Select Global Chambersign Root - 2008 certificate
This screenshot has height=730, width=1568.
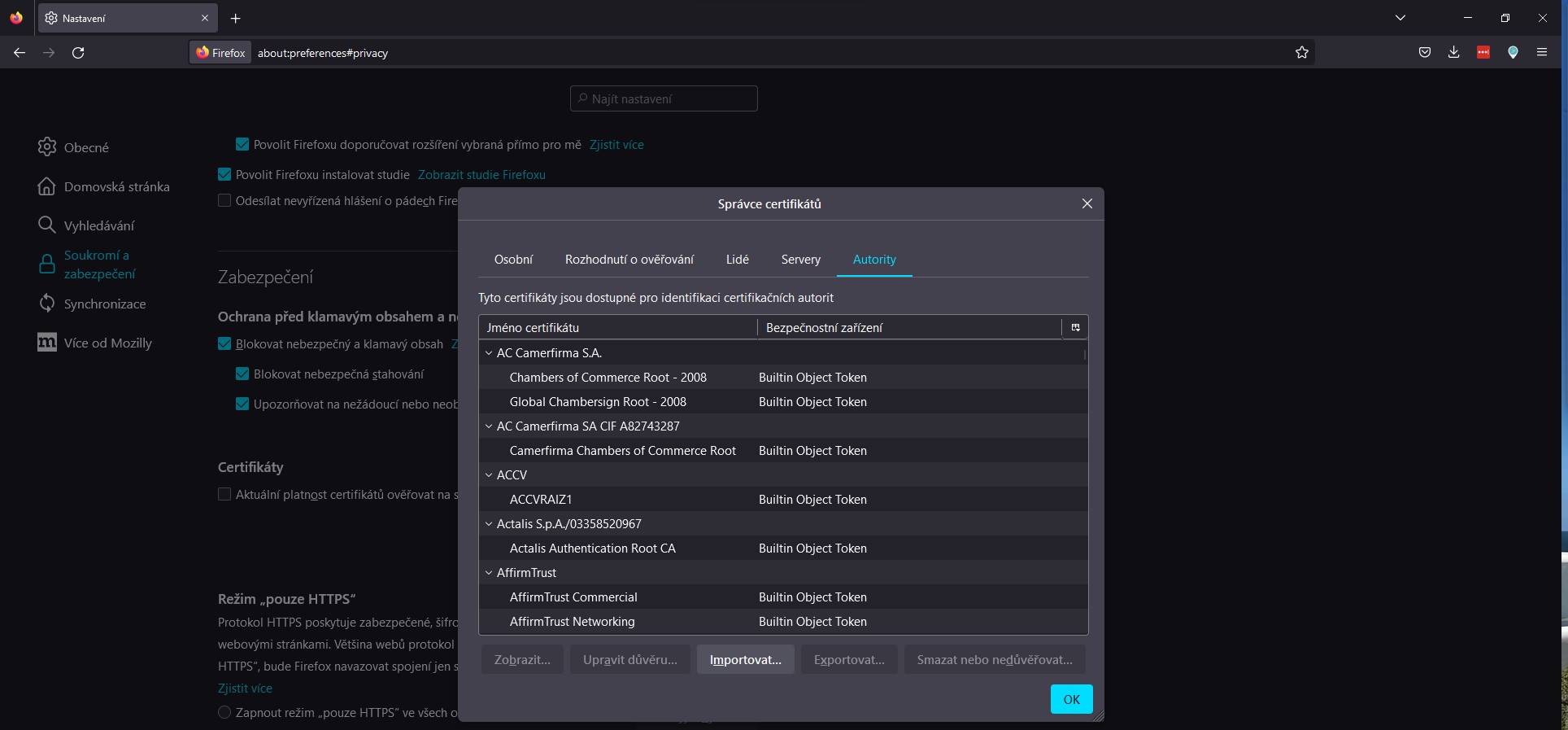(x=783, y=402)
